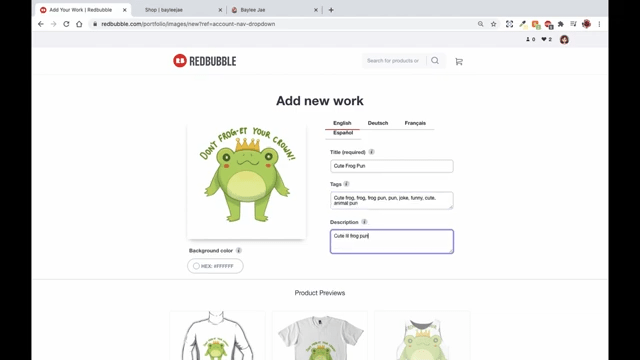
Task: Select the Español language tab
Action: tap(343, 133)
